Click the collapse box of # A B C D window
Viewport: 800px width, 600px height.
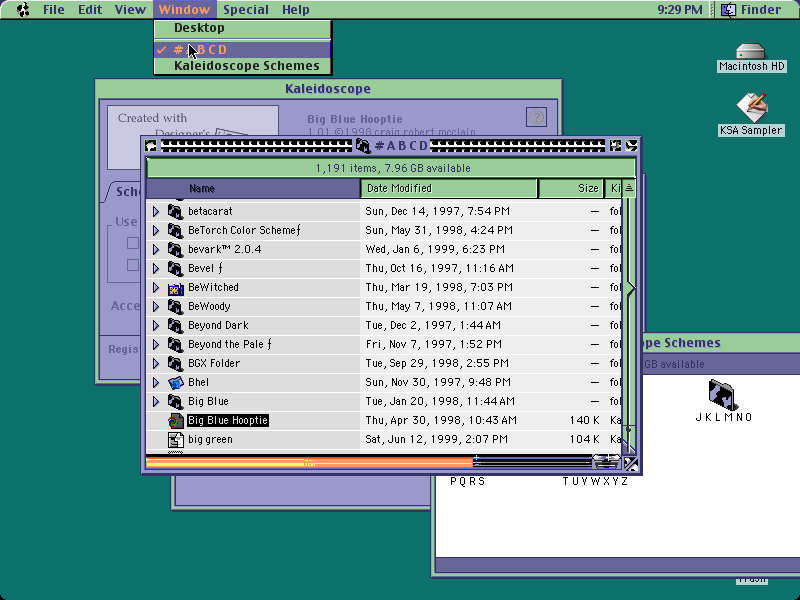(631, 146)
